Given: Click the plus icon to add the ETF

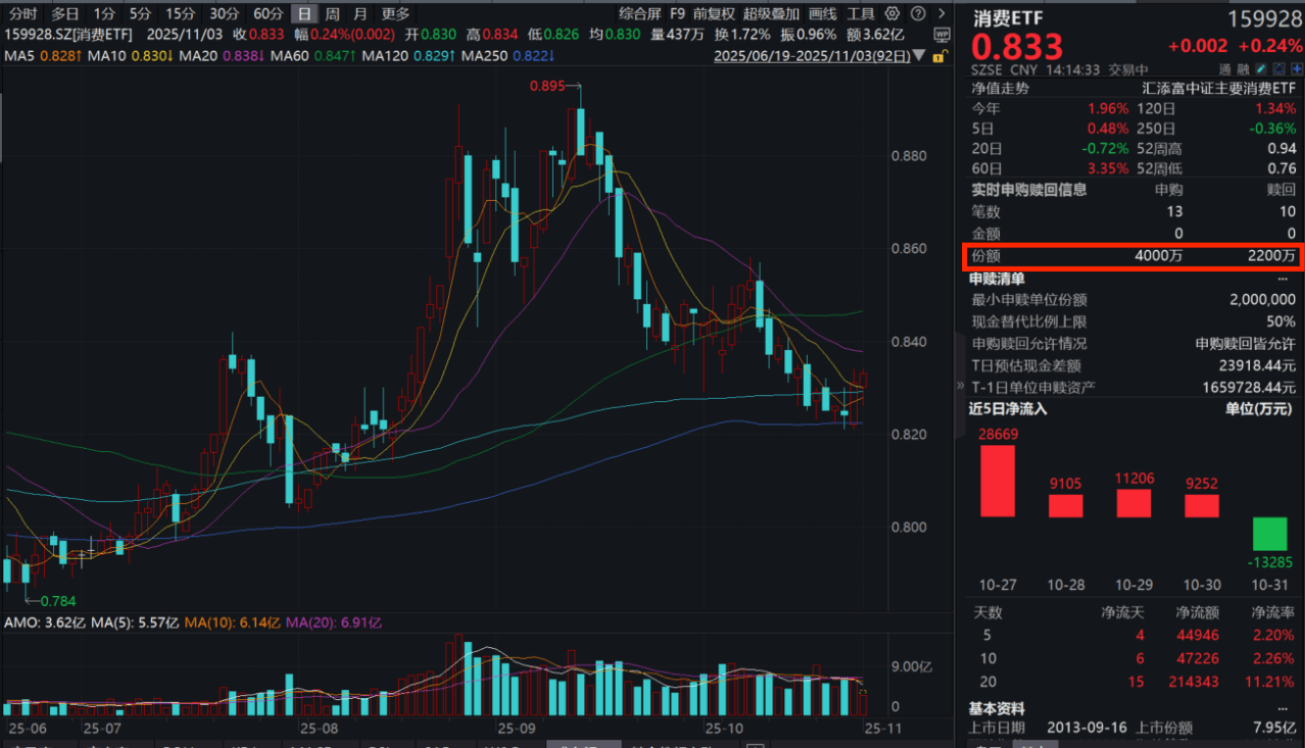Looking at the screenshot, I should 1297,68.
